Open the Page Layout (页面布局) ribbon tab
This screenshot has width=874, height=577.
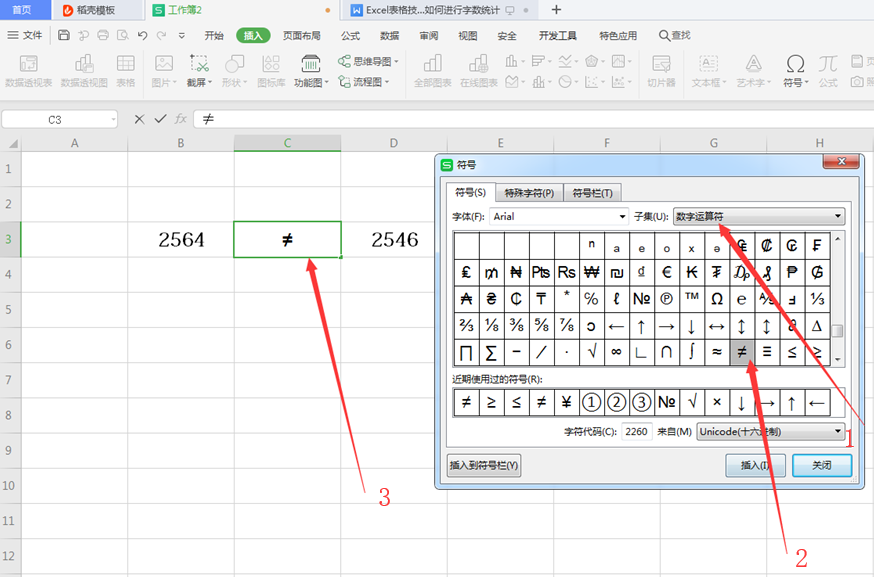click(x=301, y=35)
